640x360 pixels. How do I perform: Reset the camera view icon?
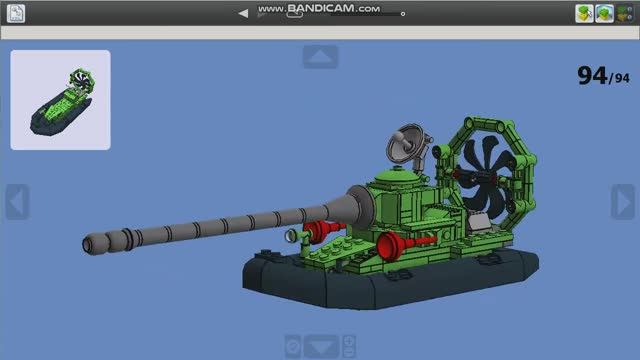(x=293, y=347)
